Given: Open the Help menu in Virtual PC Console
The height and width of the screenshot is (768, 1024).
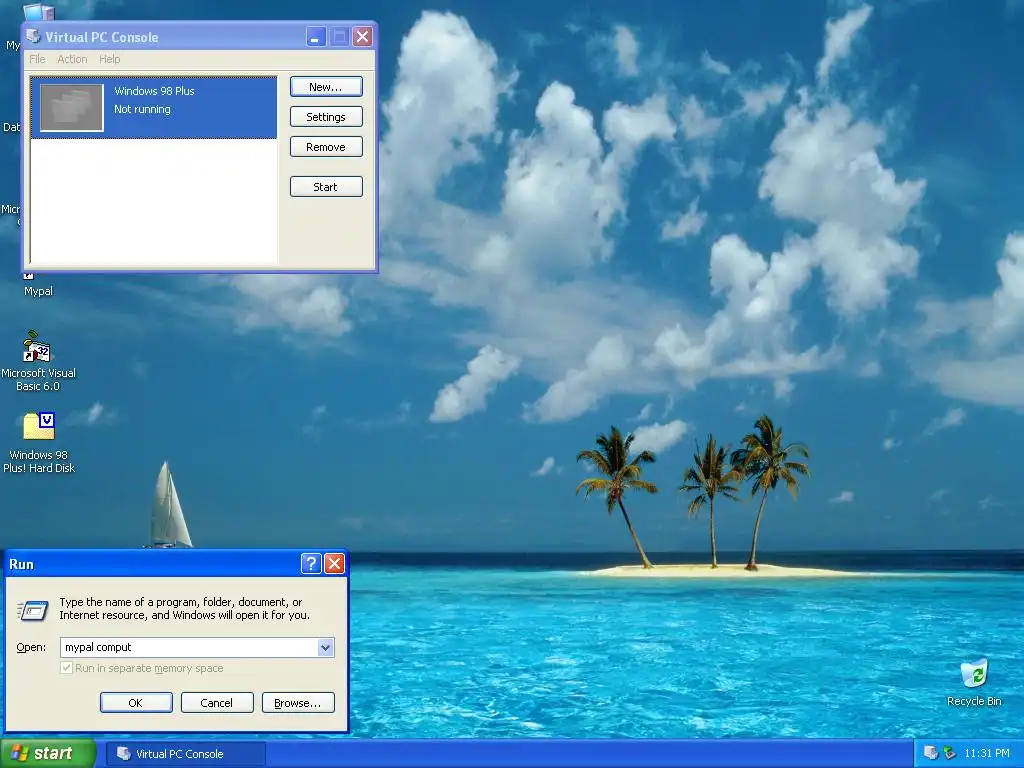Looking at the screenshot, I should (110, 59).
